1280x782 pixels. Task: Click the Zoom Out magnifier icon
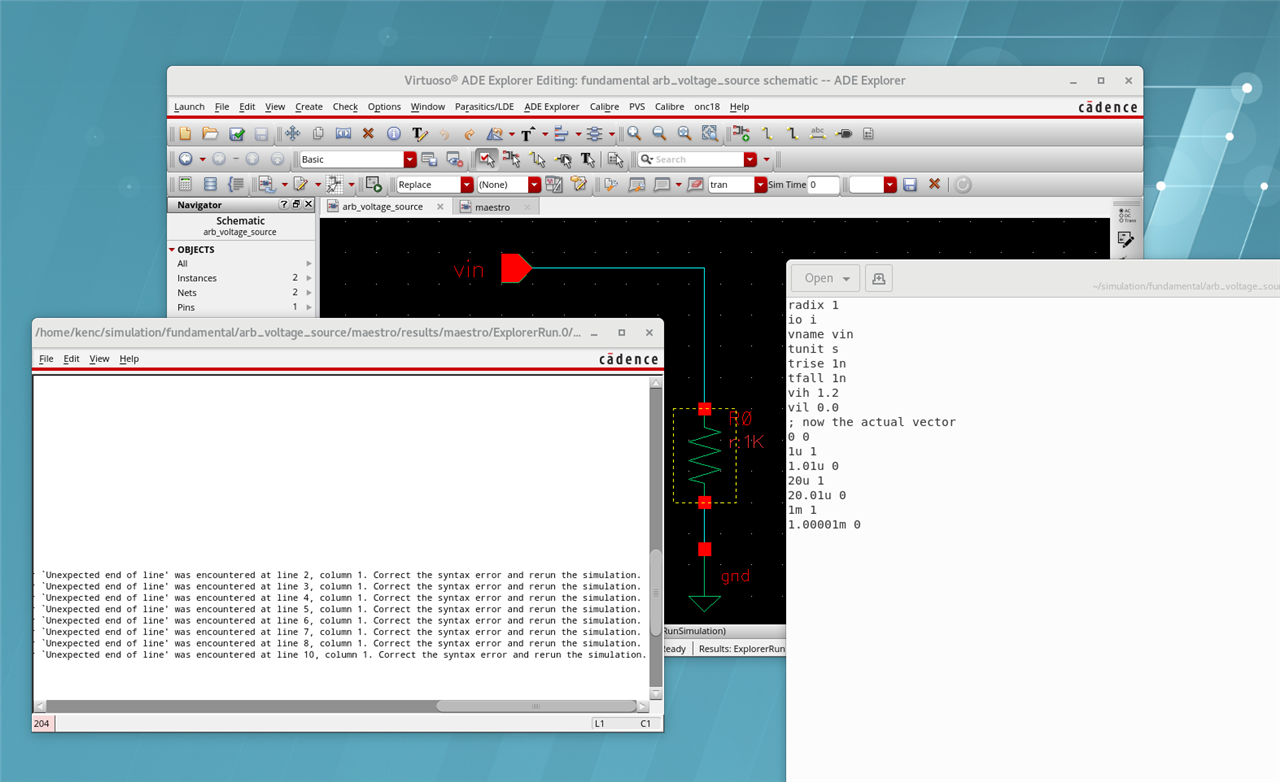659,133
